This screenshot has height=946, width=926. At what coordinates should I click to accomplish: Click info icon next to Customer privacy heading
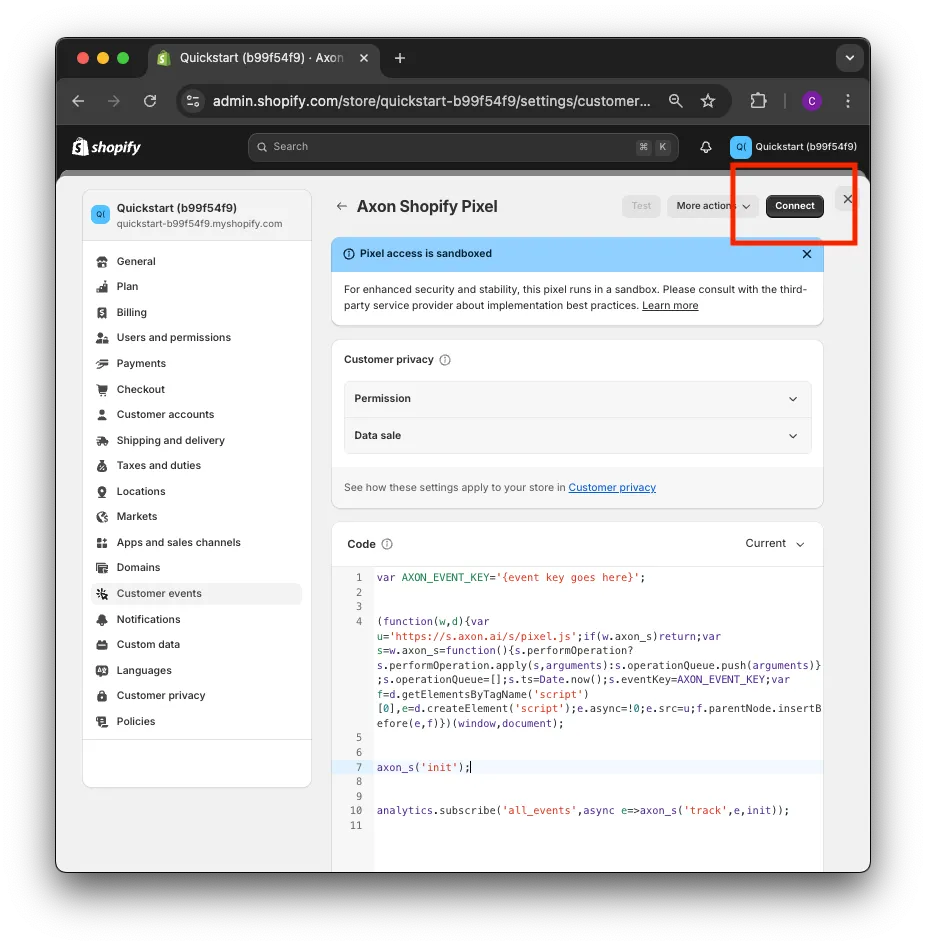click(x=445, y=360)
